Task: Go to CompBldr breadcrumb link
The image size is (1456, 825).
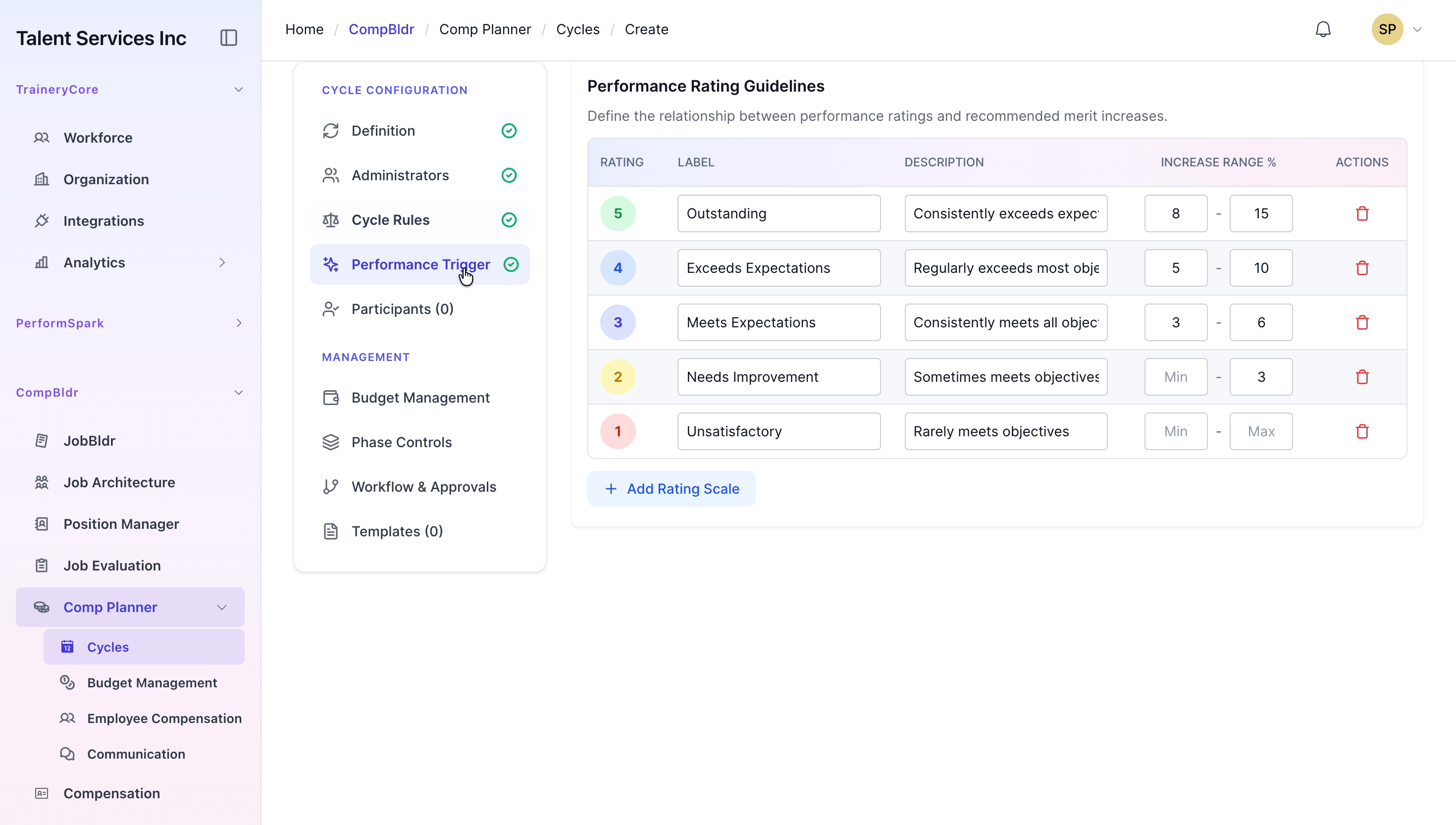Action: 381,30
